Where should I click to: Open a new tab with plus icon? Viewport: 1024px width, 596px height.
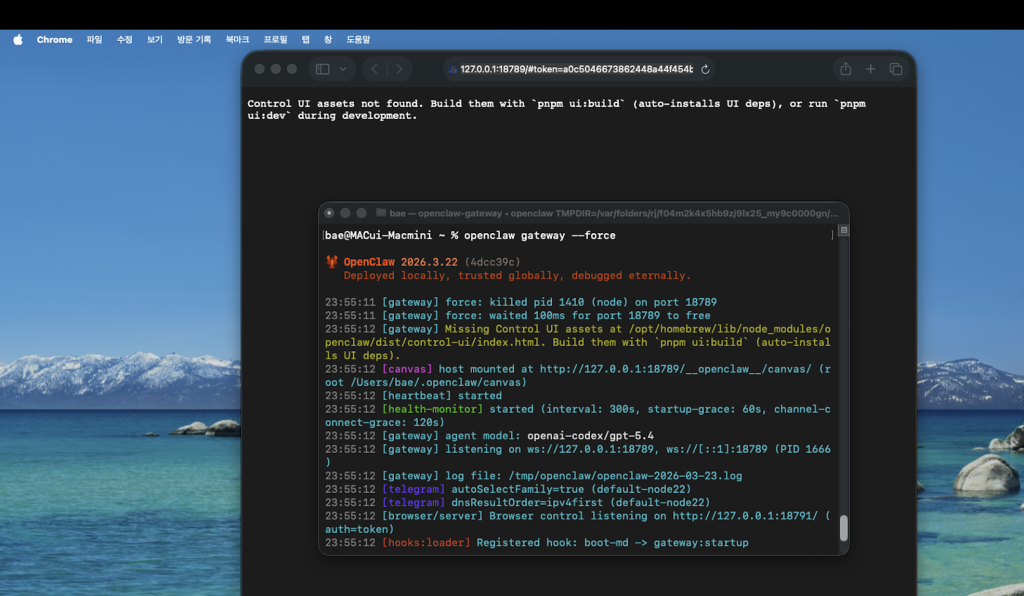click(871, 69)
